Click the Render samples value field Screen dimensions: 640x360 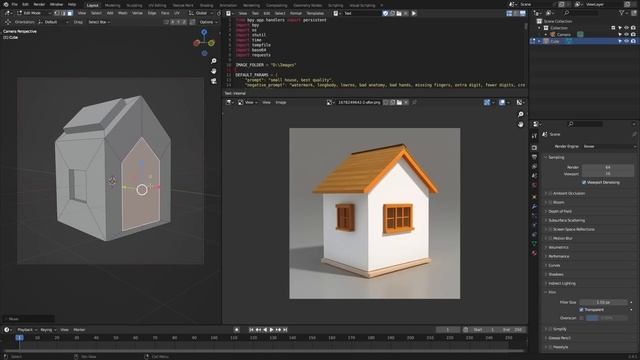[x=608, y=167]
